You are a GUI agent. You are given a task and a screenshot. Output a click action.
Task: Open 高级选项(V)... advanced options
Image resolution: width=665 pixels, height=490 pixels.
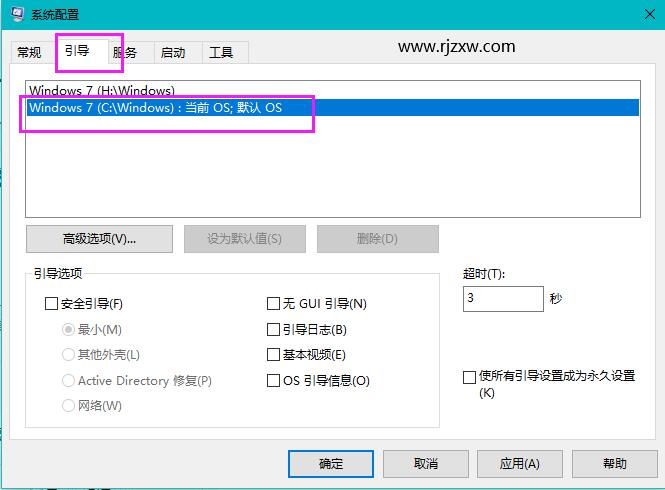(x=99, y=239)
